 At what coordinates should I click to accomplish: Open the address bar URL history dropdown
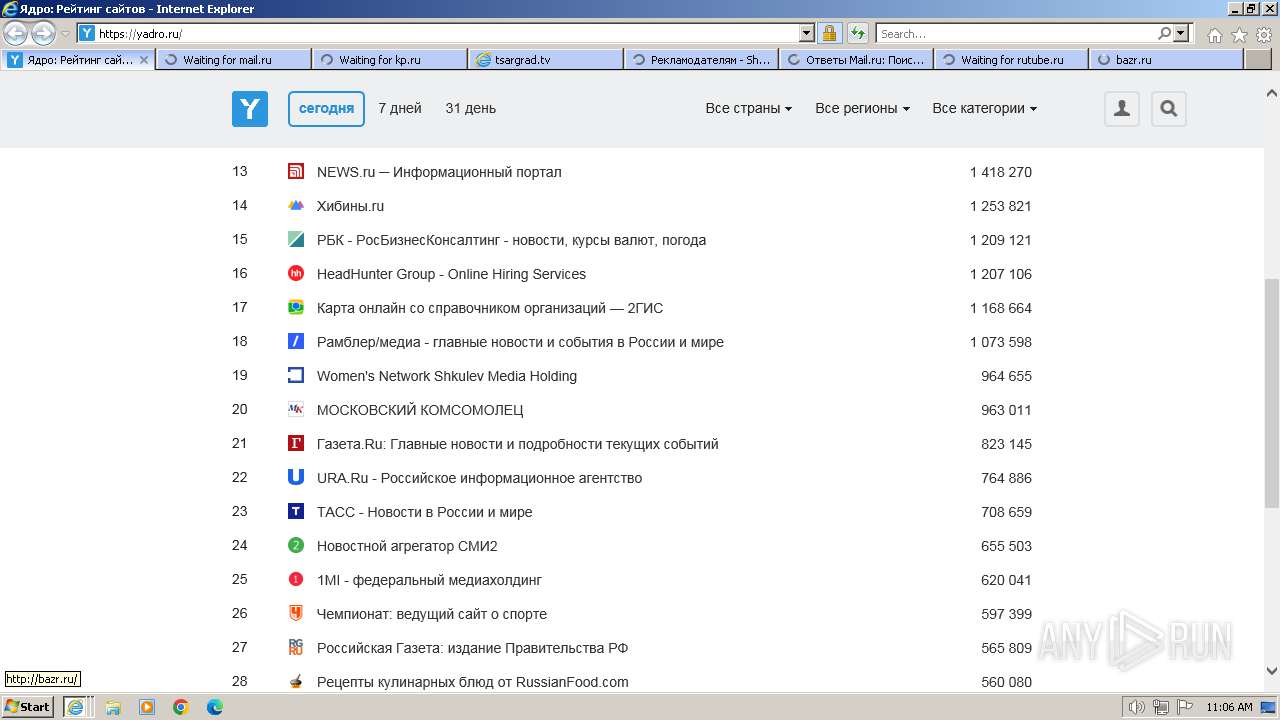807,33
